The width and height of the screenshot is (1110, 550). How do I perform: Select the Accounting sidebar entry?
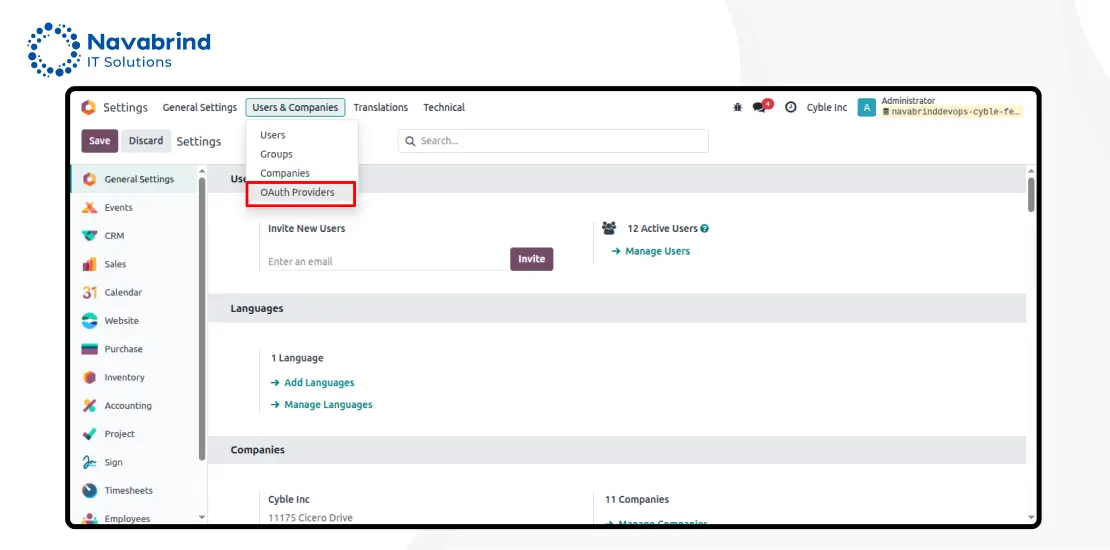pyautogui.click(x=127, y=406)
